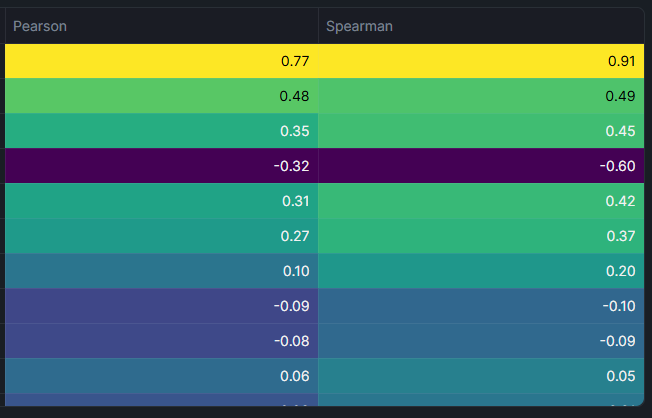Pick the Spearman value 0.05
652x418 pixels.
(621, 376)
